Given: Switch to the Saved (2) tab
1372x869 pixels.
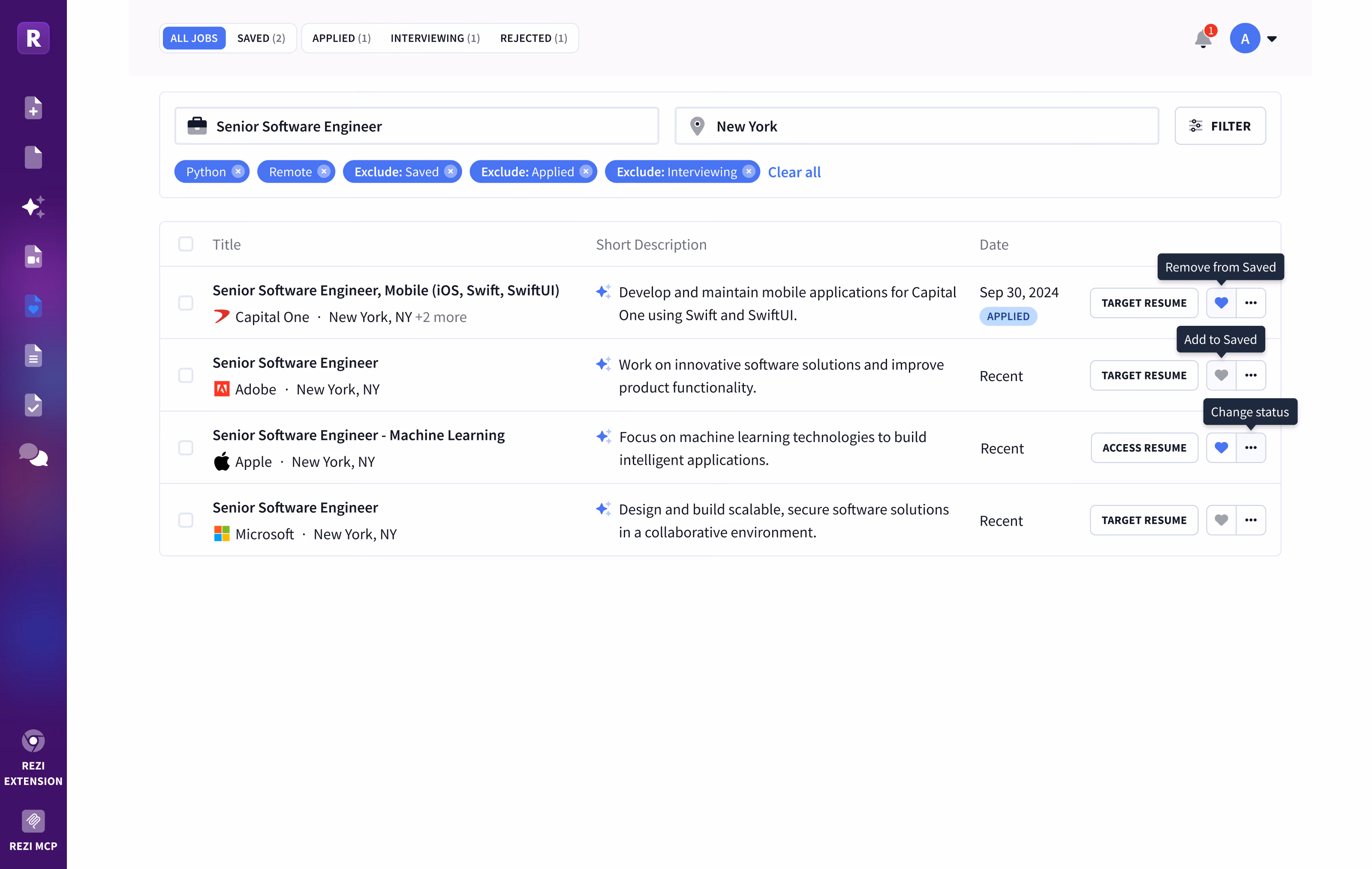Looking at the screenshot, I should click(x=261, y=38).
